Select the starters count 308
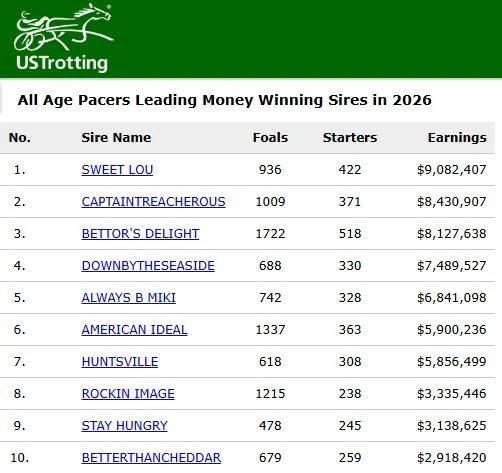 click(x=350, y=362)
